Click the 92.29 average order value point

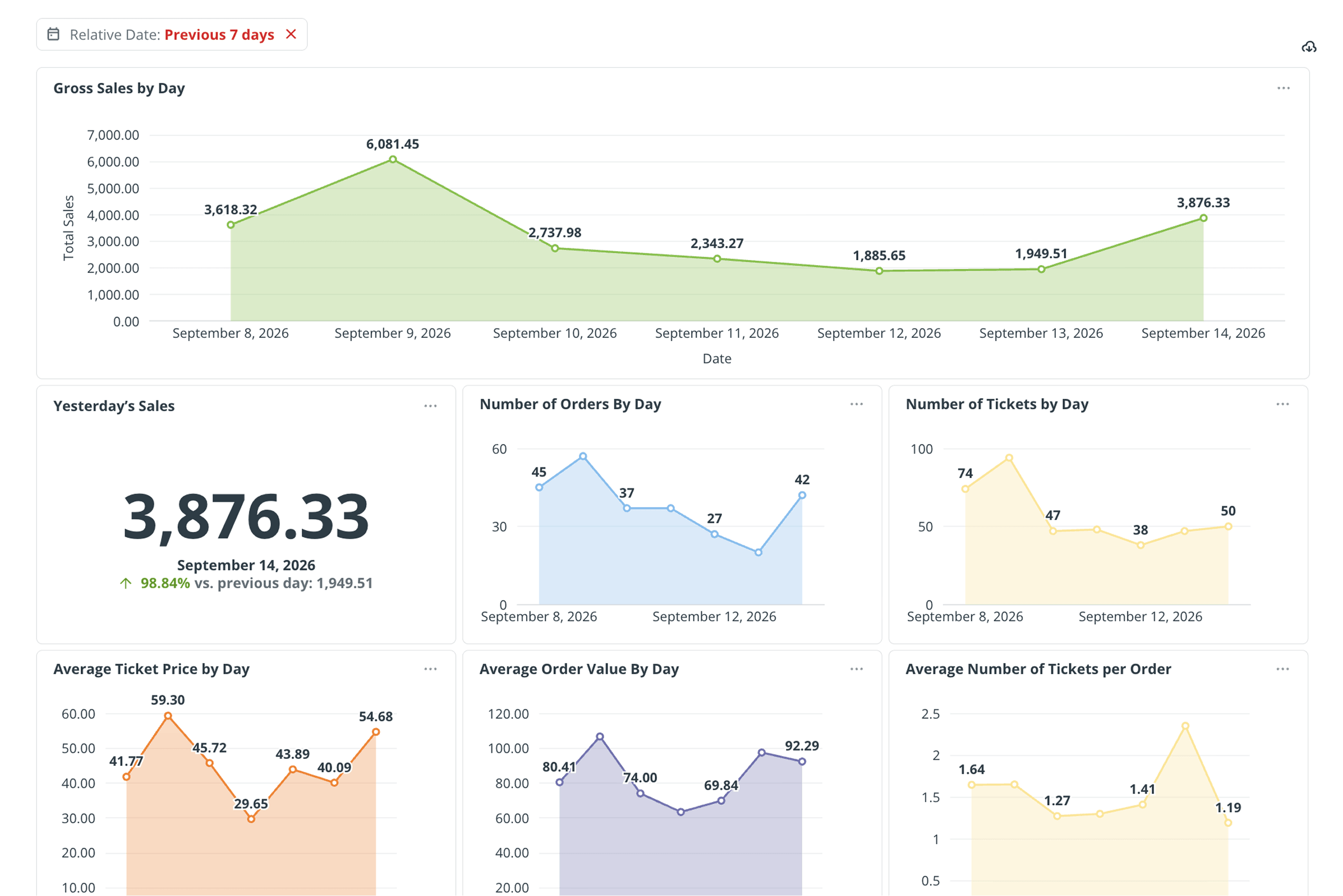(801, 762)
